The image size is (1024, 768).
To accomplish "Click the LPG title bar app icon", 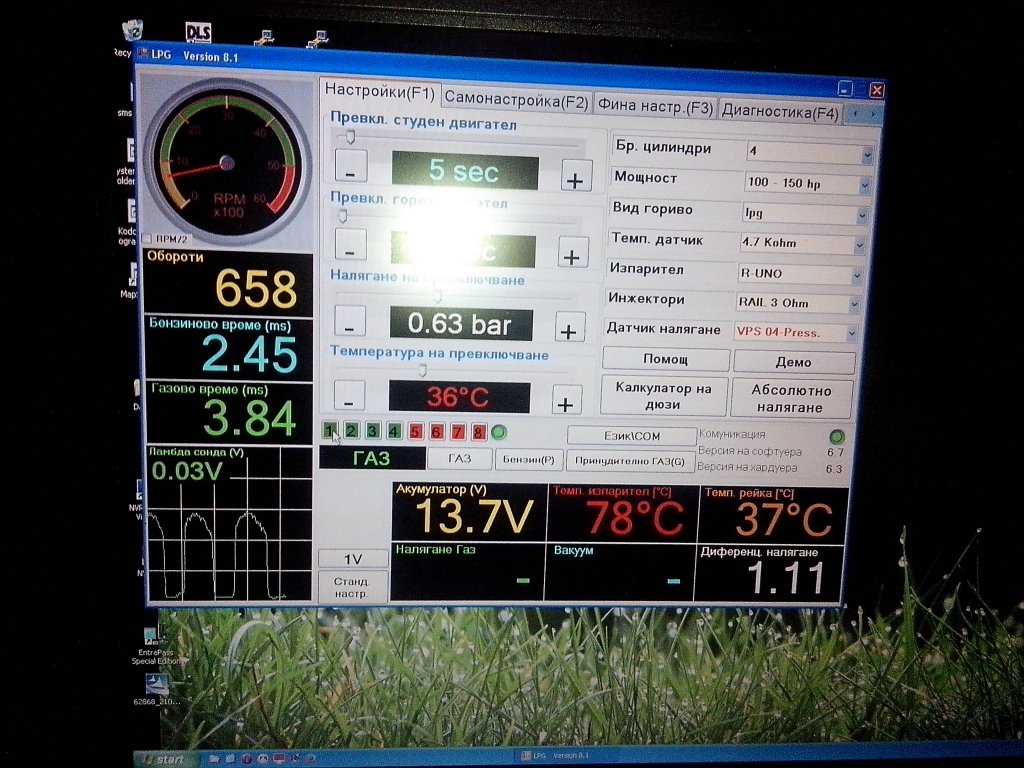I will pos(142,54).
